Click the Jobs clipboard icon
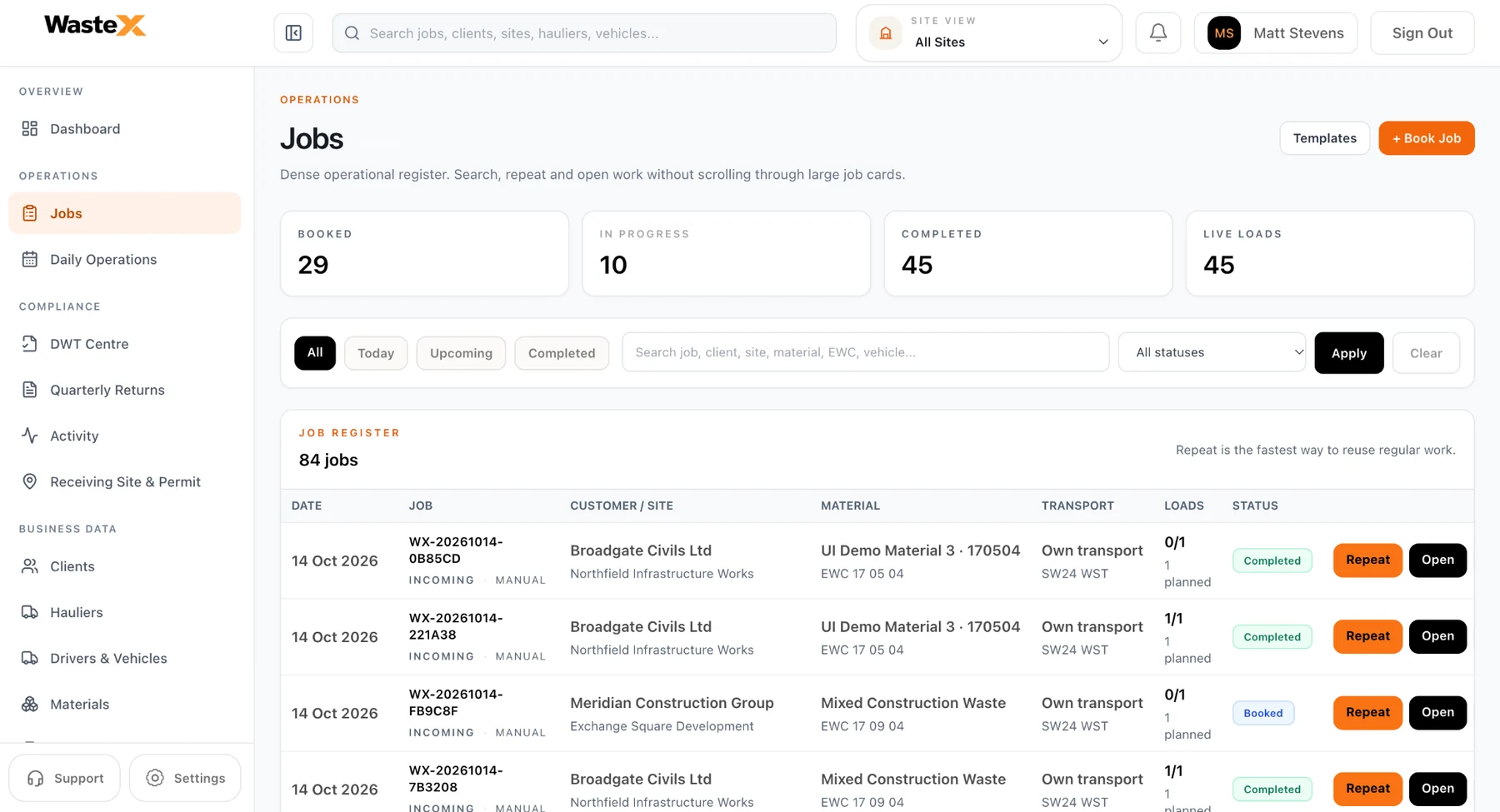Image resolution: width=1500 pixels, height=812 pixels. tap(30, 213)
